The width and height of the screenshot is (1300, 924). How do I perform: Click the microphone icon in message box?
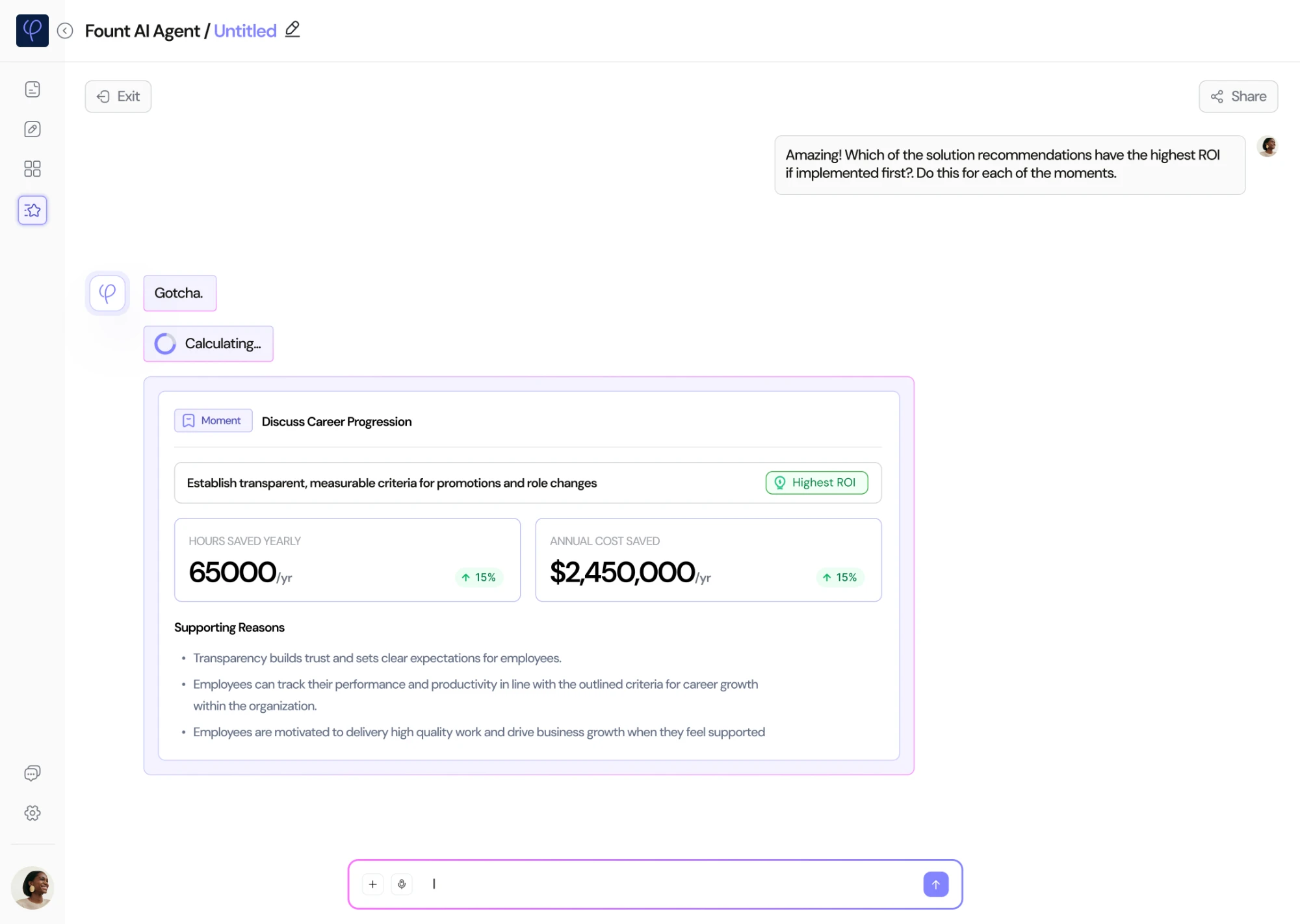click(x=402, y=884)
